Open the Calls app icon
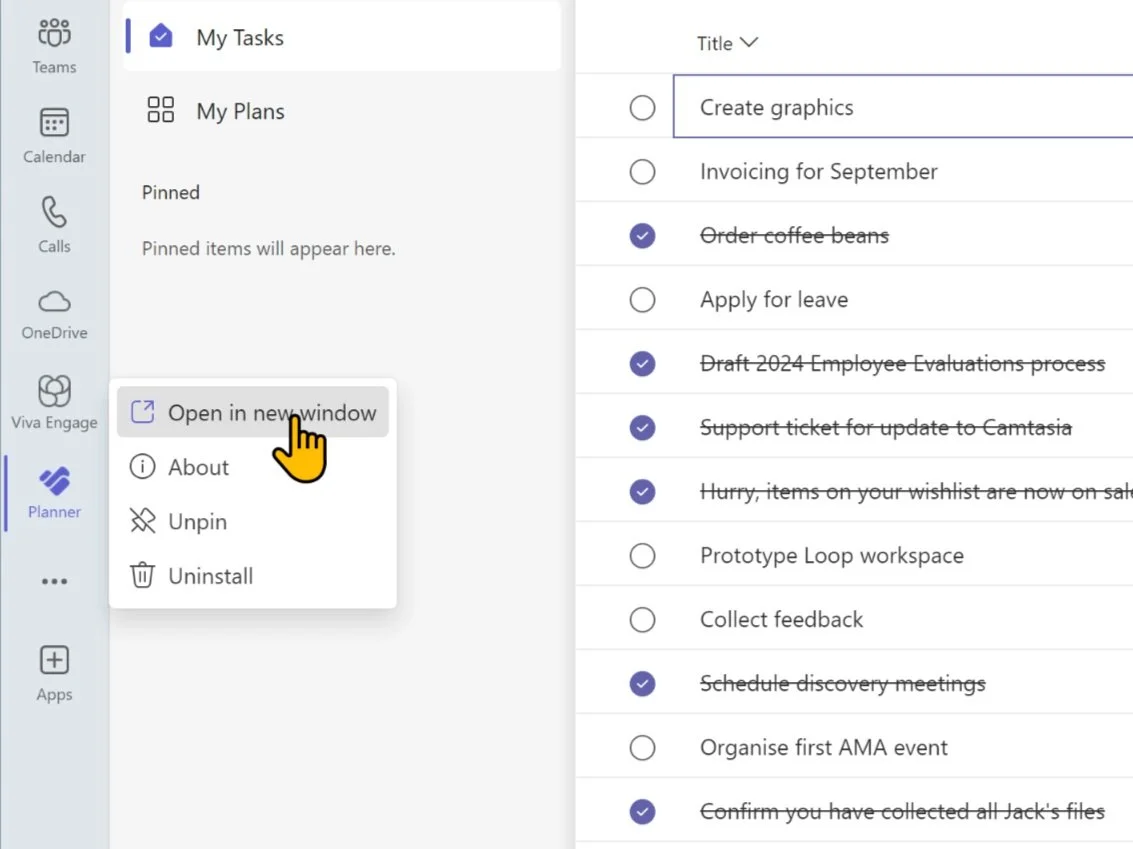 coord(54,212)
